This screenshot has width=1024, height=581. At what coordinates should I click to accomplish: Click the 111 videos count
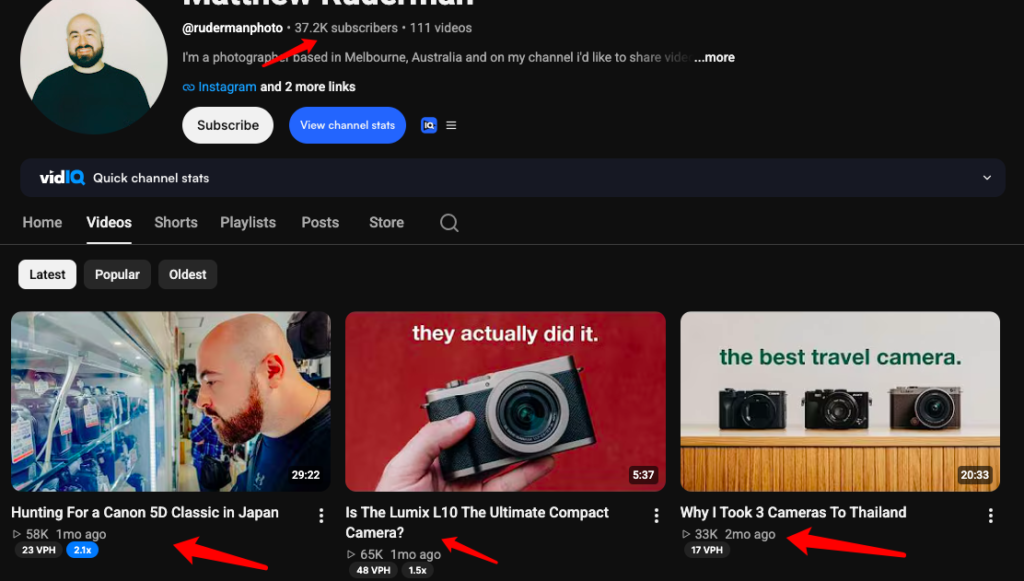coord(441,28)
